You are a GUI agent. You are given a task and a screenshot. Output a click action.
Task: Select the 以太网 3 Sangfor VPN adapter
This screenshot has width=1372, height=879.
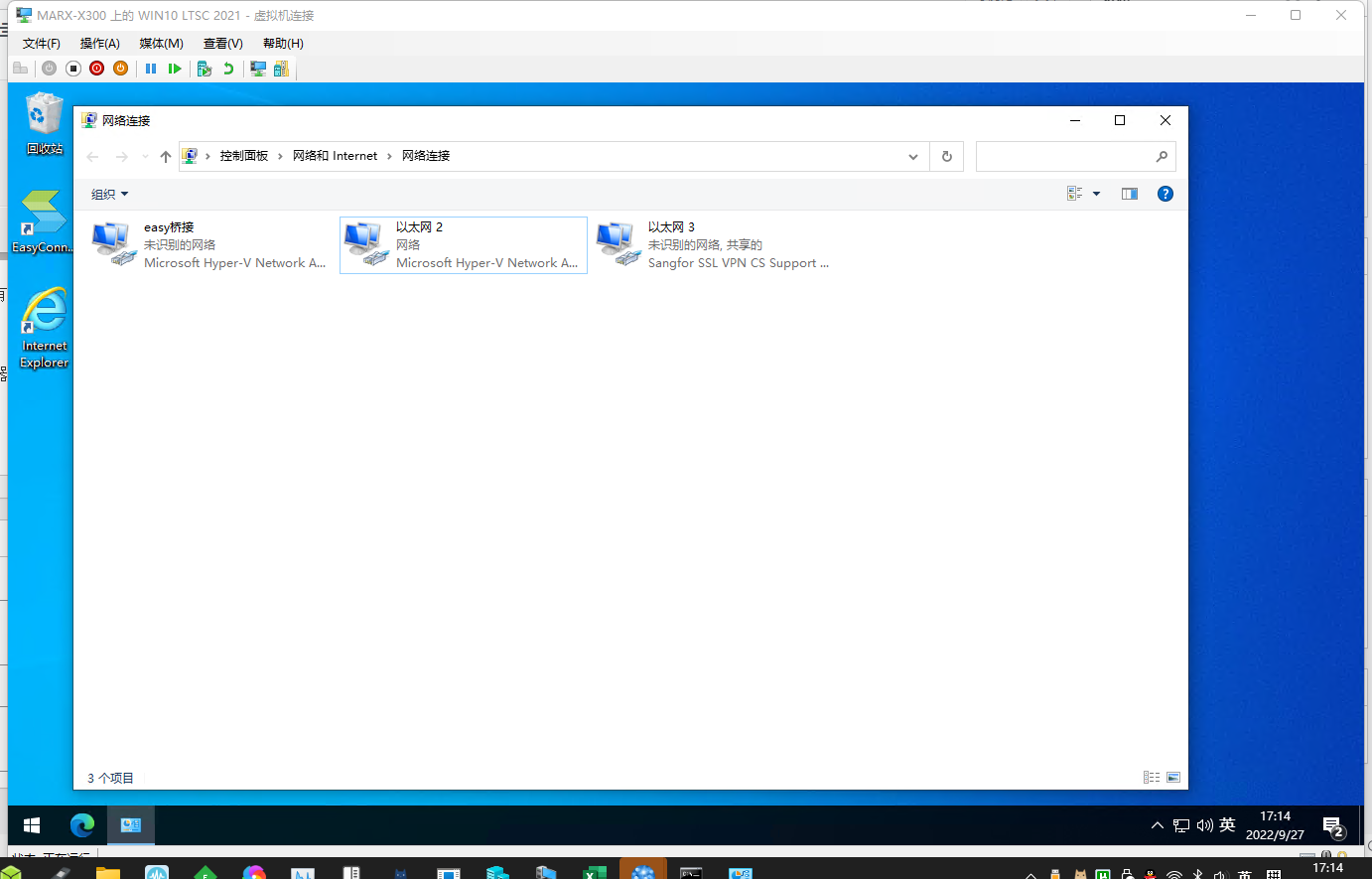click(715, 245)
